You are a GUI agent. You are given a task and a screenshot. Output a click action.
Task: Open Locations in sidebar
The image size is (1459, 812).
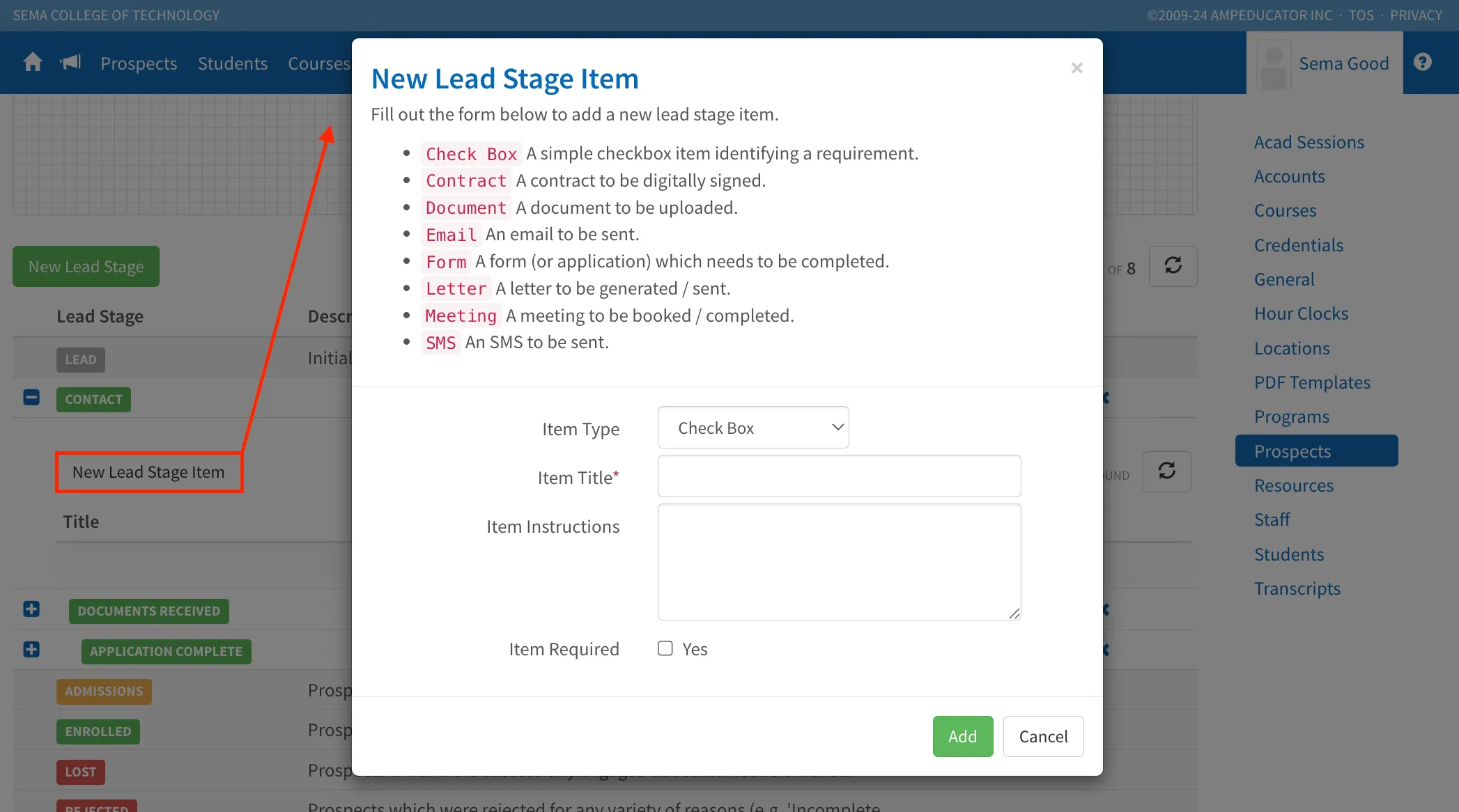tap(1292, 348)
